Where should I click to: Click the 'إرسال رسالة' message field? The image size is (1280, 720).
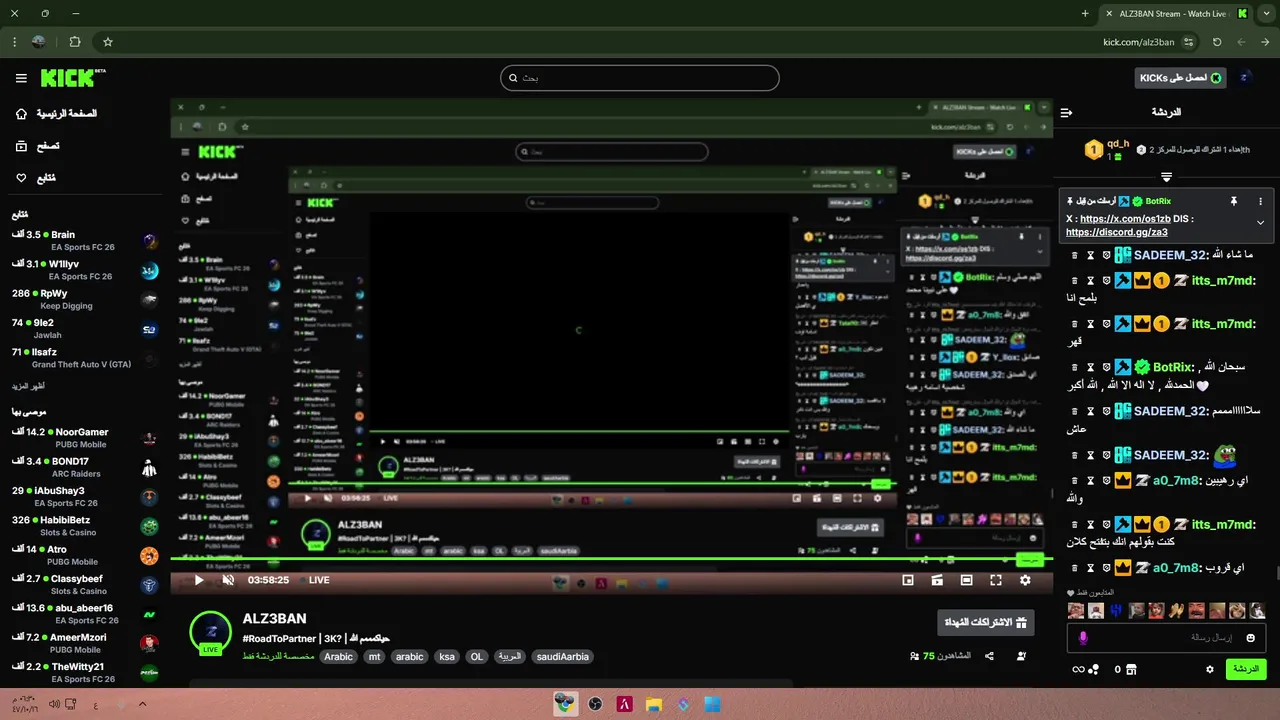click(1166, 637)
